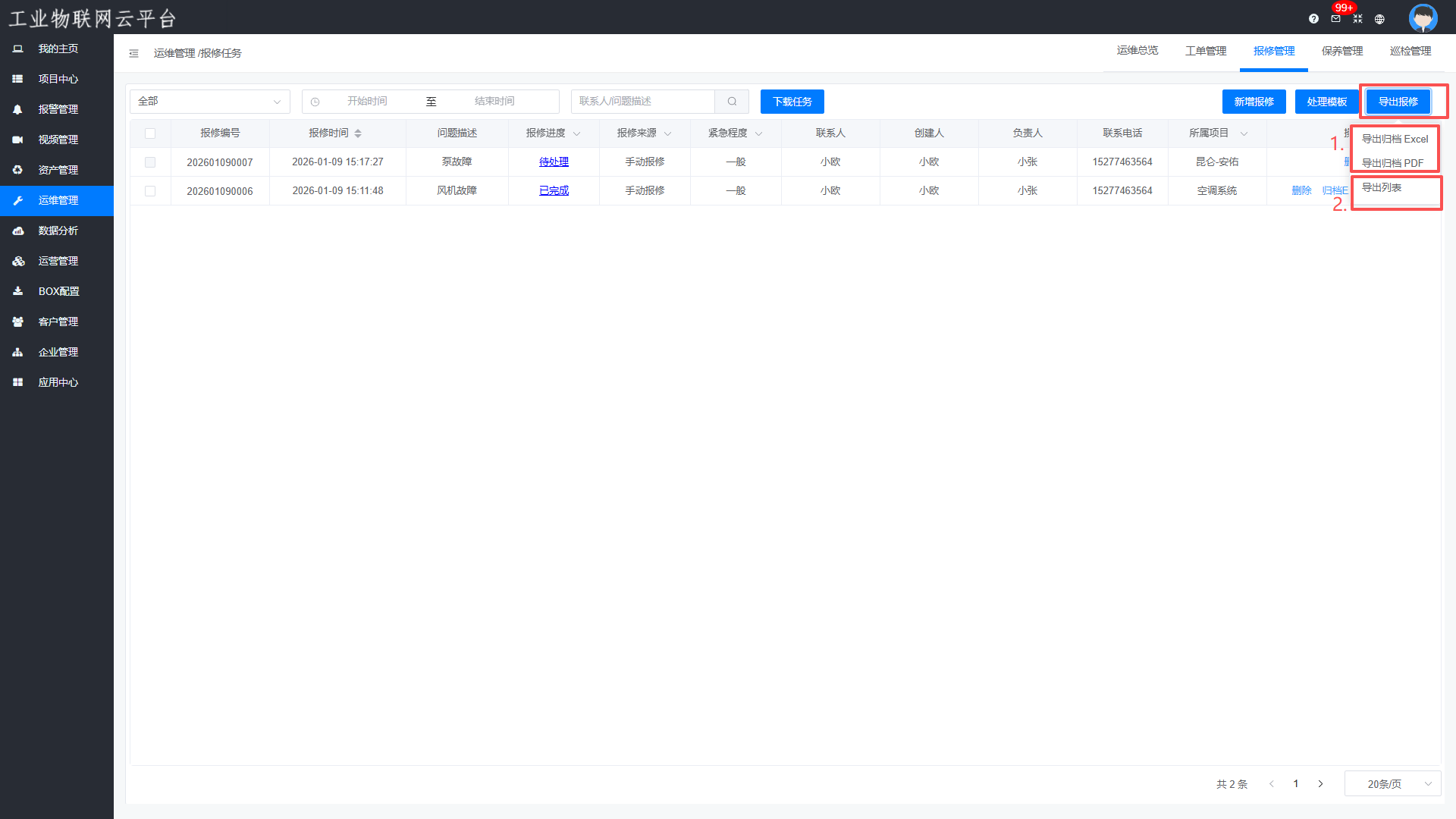The height and width of the screenshot is (819, 1456).
Task: Sort by 报修时间 using sort arrows
Action: (x=358, y=133)
